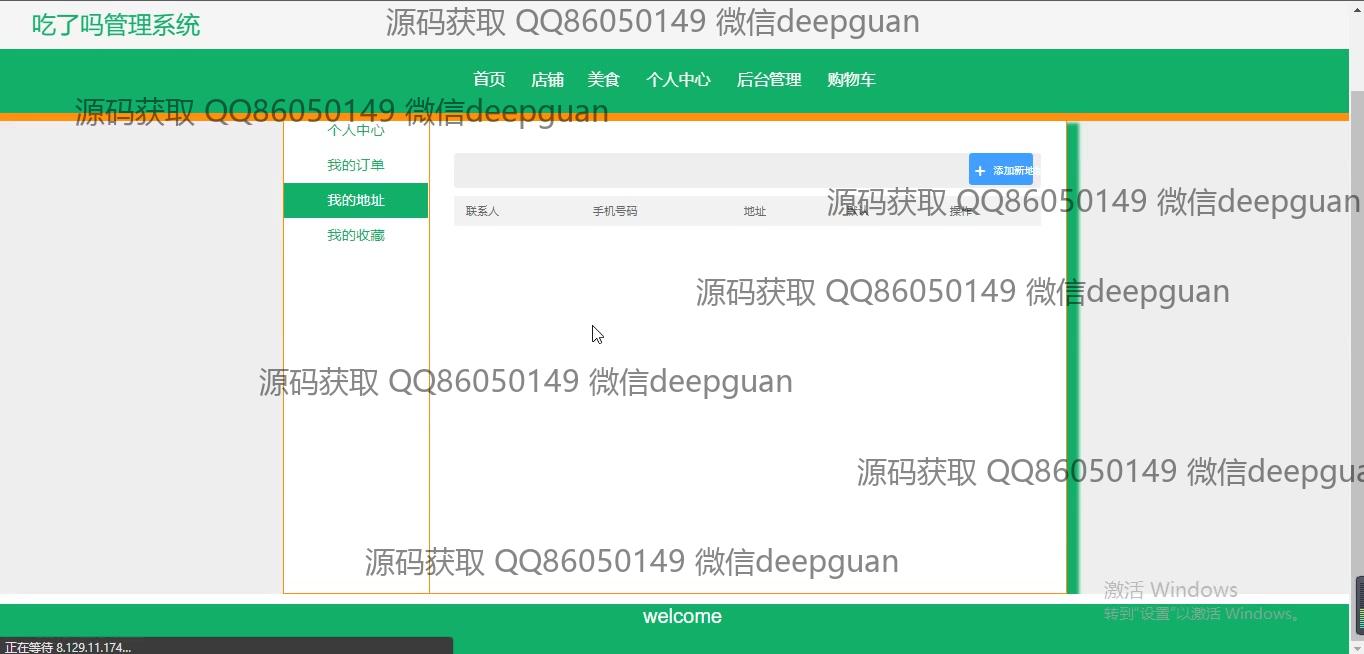Open 我的收藏 in the sidebar
1364x654 pixels.
tap(356, 235)
